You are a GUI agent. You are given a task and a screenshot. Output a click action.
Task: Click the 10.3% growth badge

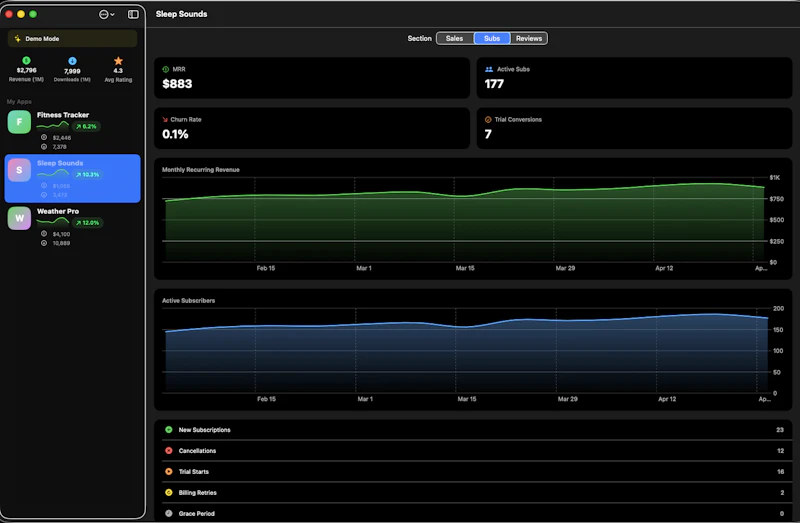tap(87, 175)
